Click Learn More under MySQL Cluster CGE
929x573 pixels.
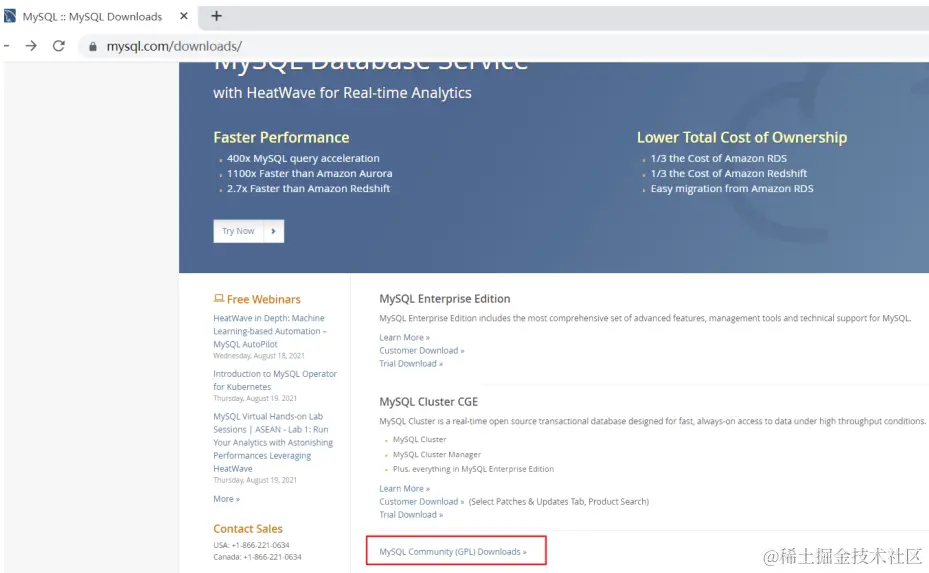coord(404,488)
